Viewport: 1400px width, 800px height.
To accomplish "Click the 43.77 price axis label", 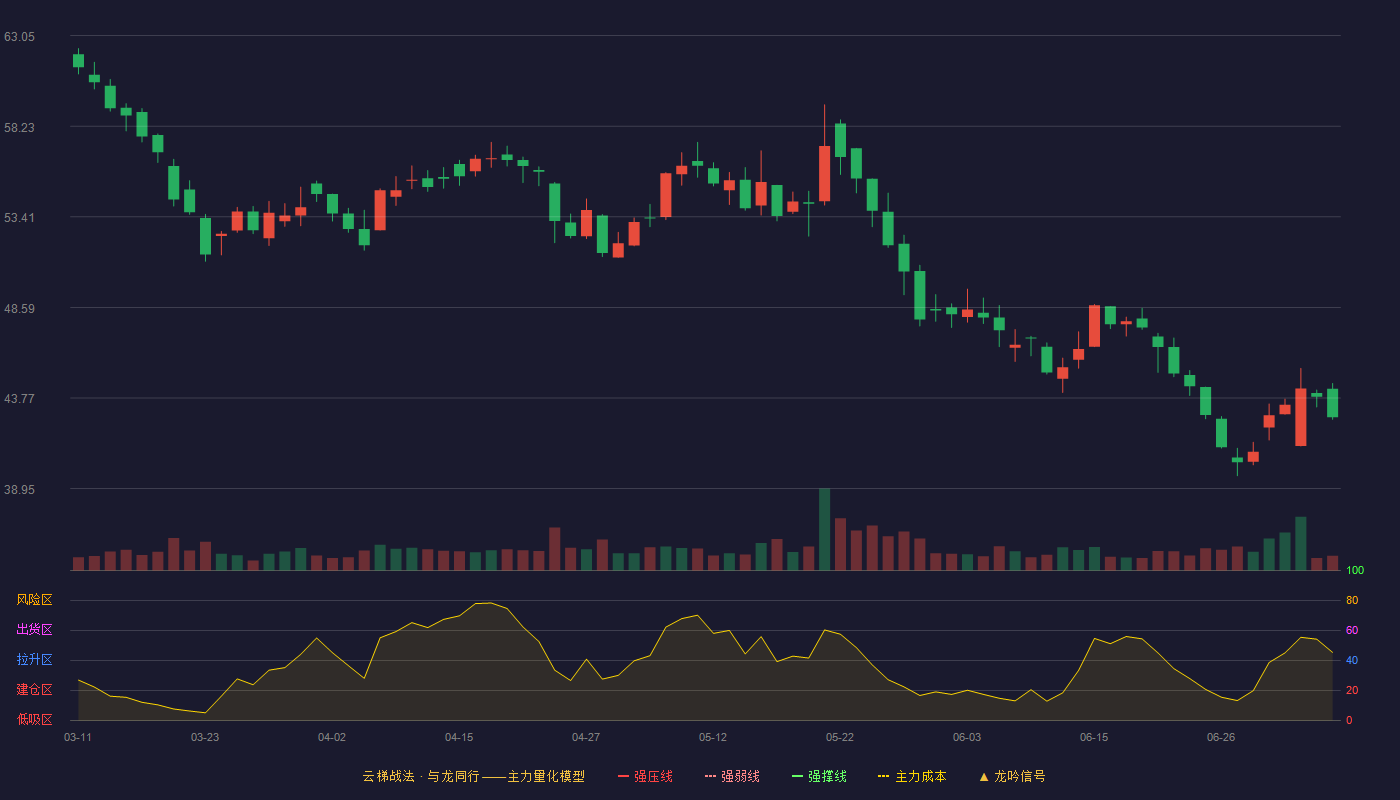I will tap(19, 399).
